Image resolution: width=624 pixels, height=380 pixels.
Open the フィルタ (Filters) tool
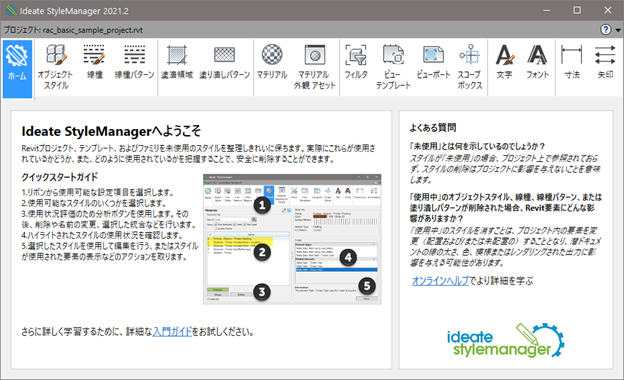pos(356,62)
